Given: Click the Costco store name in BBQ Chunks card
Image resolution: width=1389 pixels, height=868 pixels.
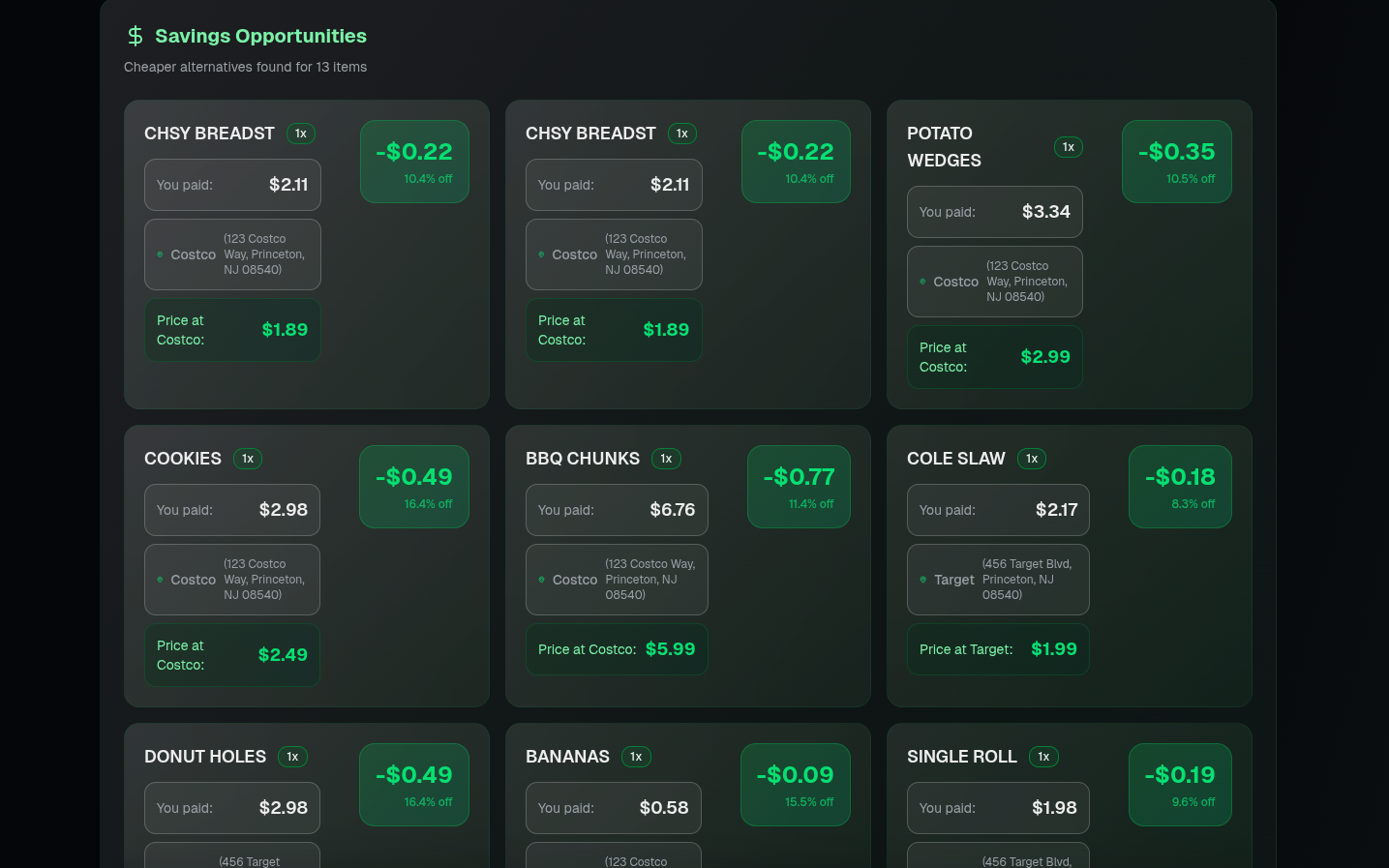Looking at the screenshot, I should pyautogui.click(x=575, y=580).
